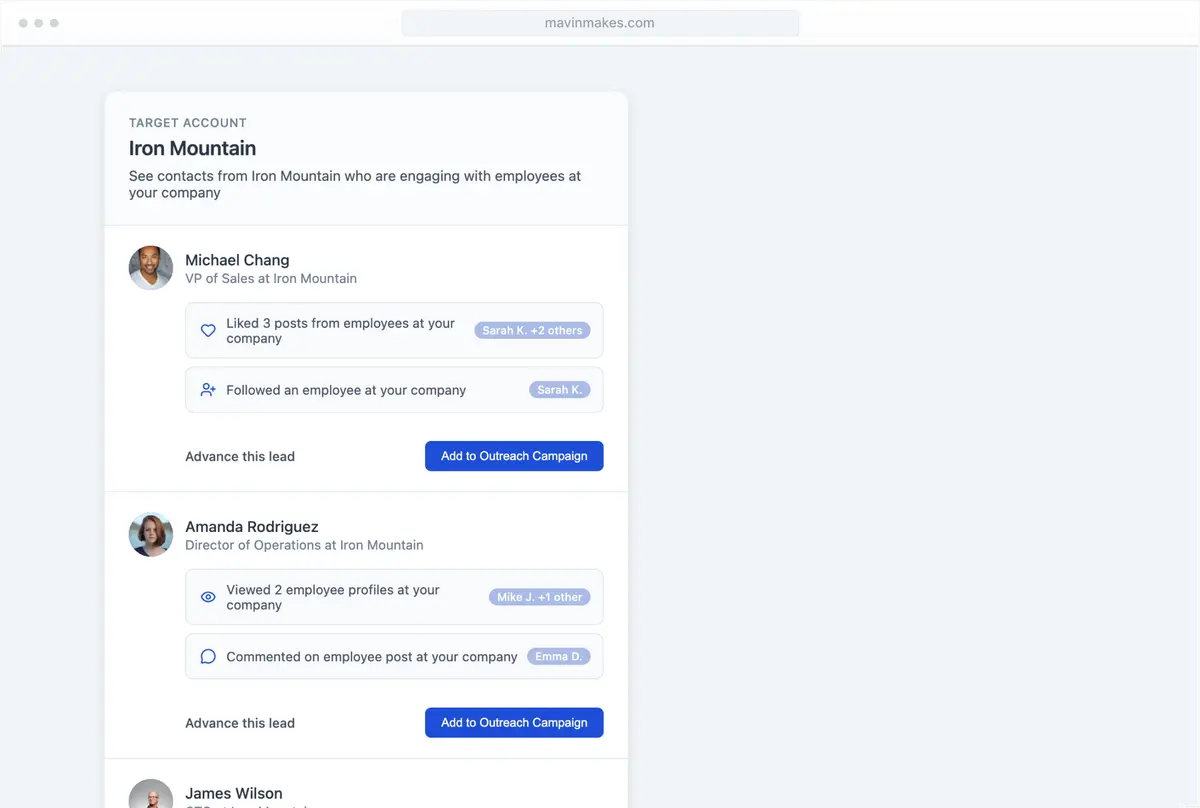Click the 'Sarah K.' badge on followed row
This screenshot has width=1200, height=808.
coord(559,390)
